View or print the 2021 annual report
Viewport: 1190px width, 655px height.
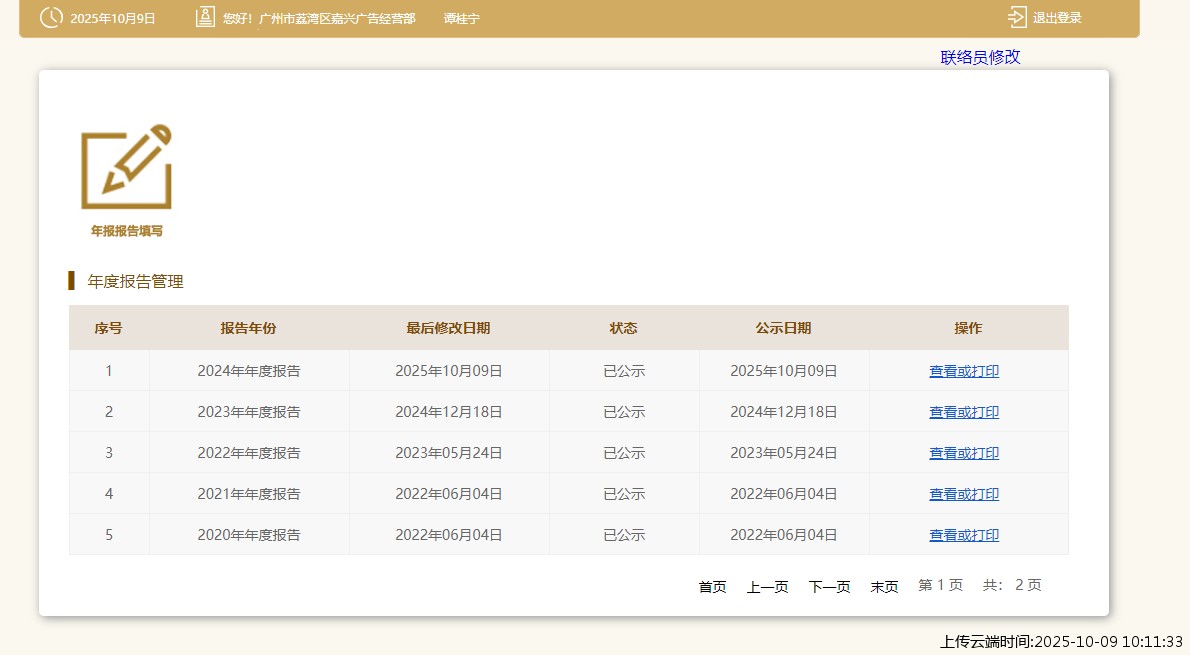[x=963, y=494]
